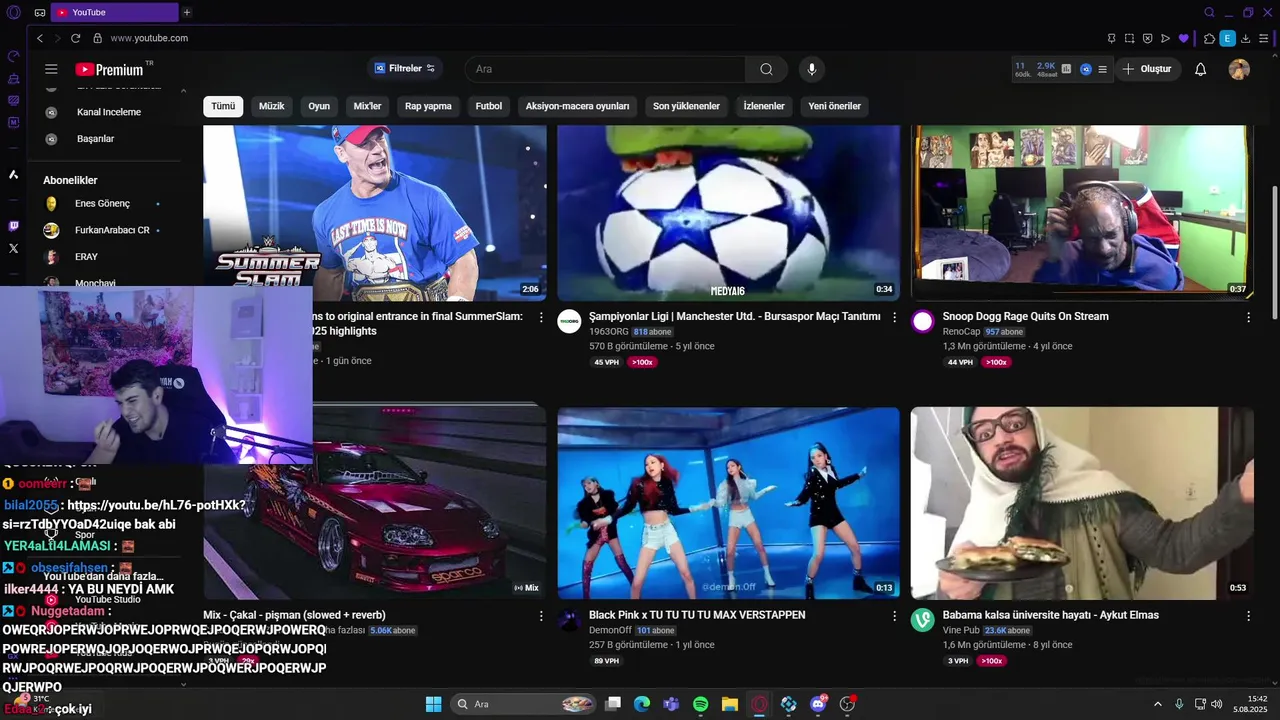
Task: Open ERAY subscription channel
Action: click(86, 257)
